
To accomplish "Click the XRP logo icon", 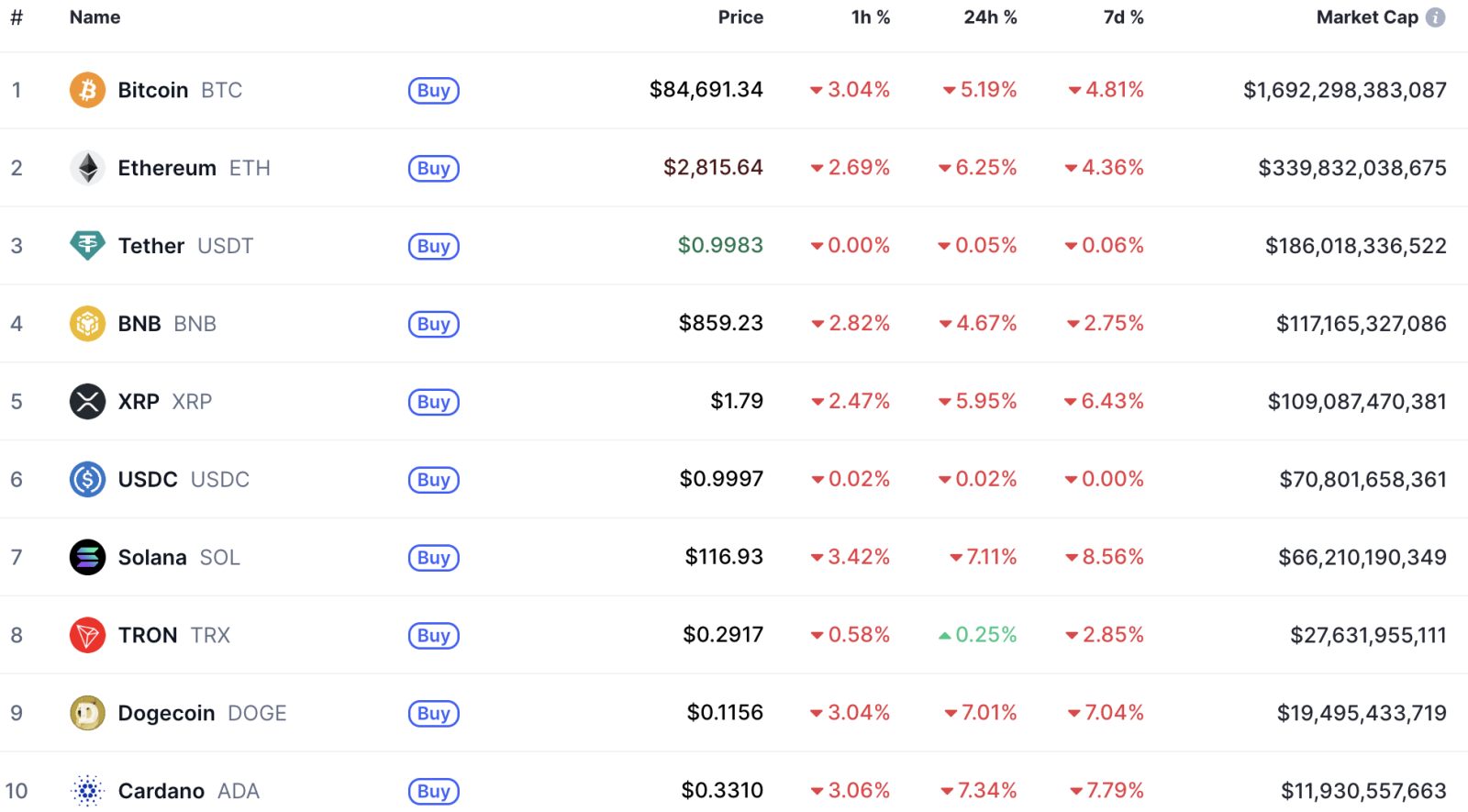I will pos(87,401).
